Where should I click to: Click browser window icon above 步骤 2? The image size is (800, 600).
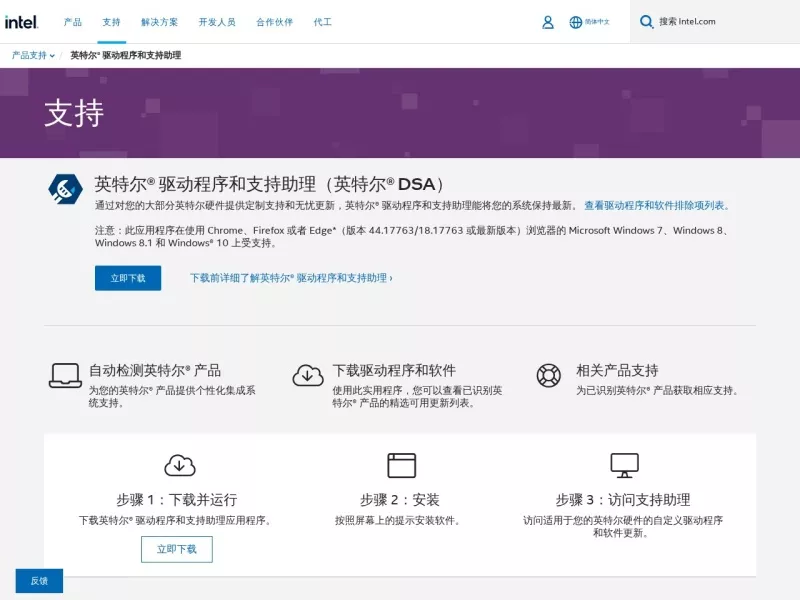pos(402,465)
